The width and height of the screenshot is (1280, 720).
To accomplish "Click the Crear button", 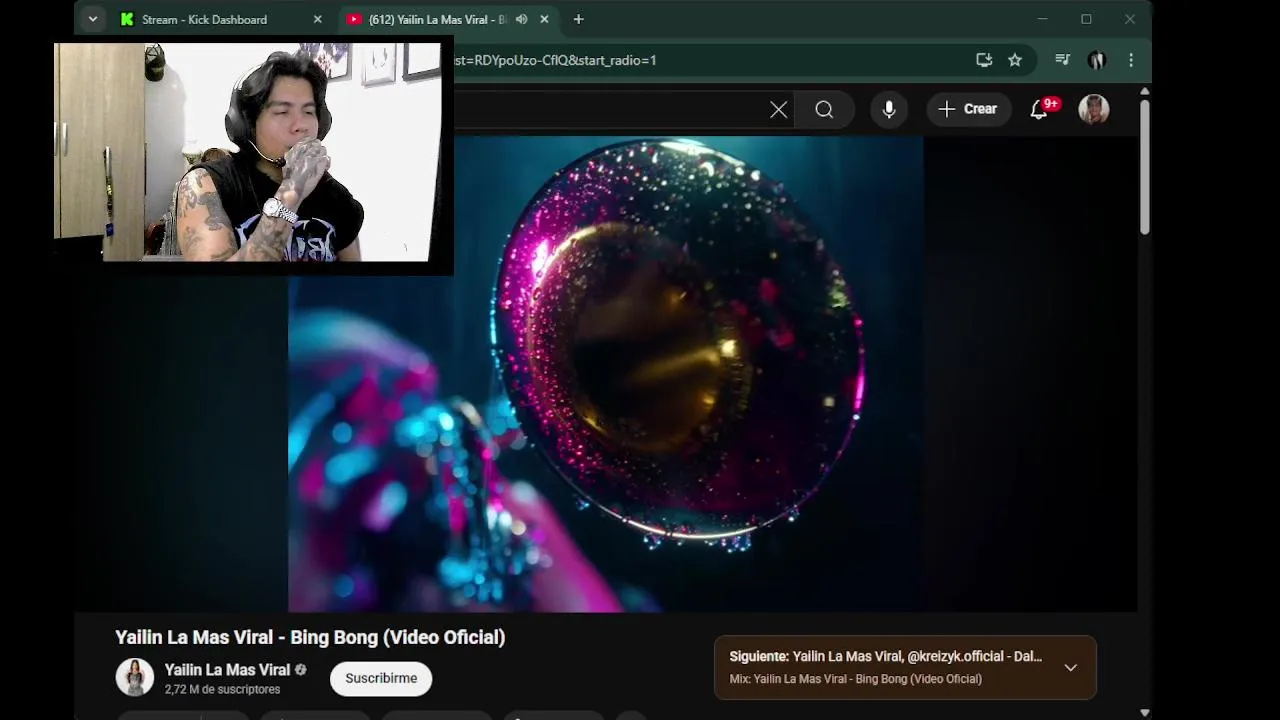I will 968,109.
